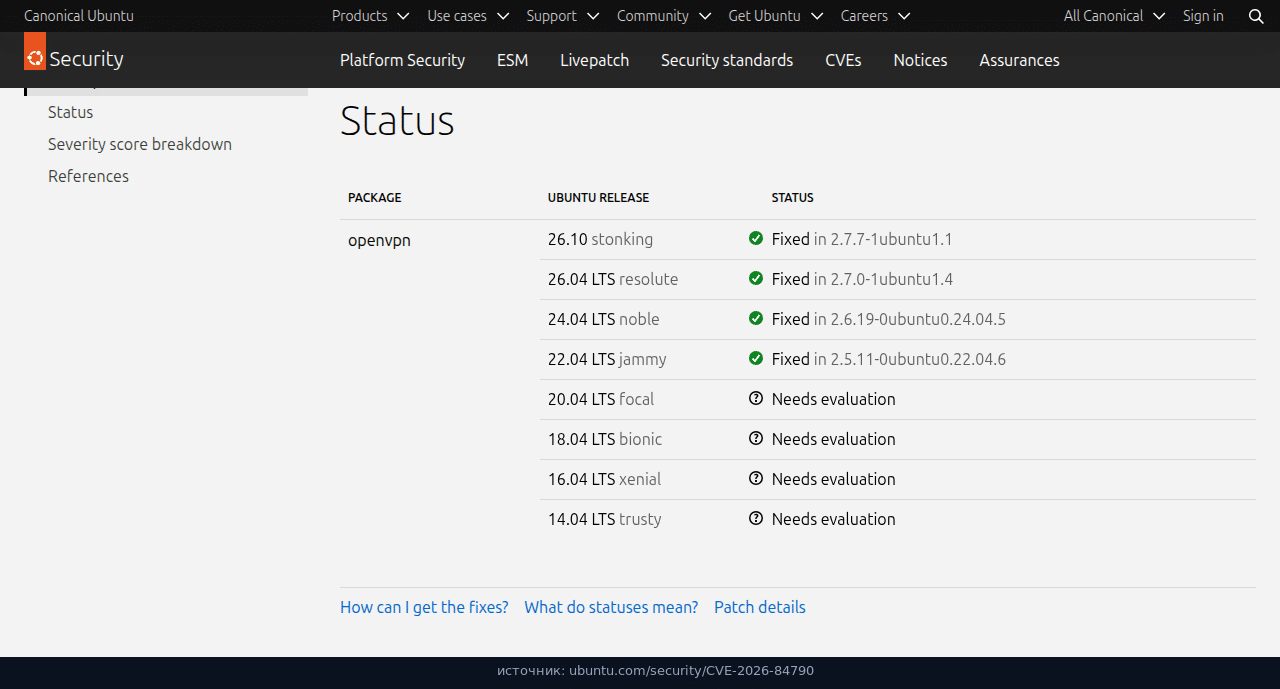
Task: Expand the Support dropdown
Action: [563, 16]
